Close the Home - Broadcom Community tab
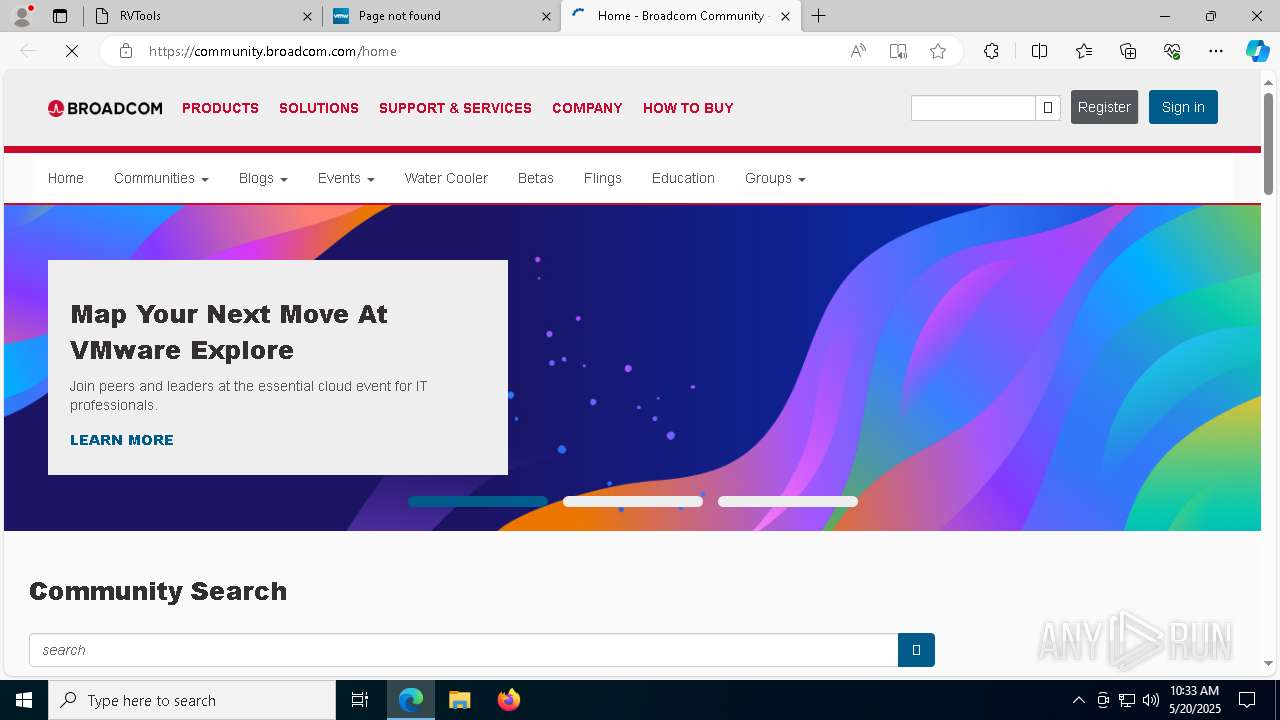 tap(785, 16)
